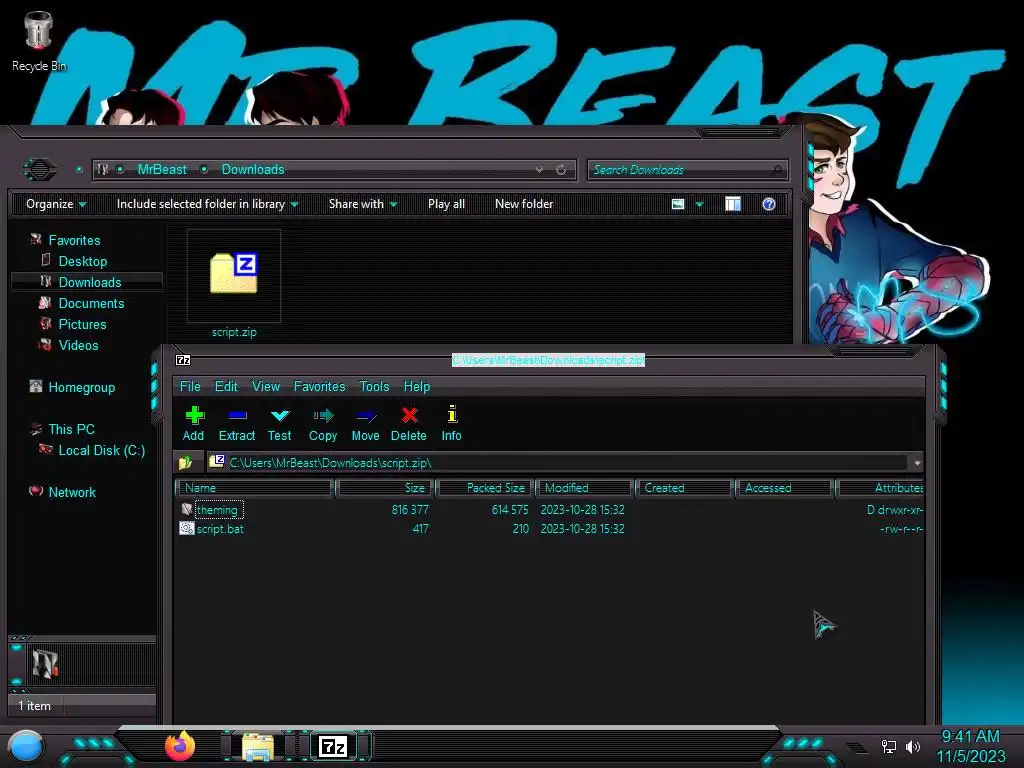Click the red Delete icon in 7-Zip

click(x=409, y=415)
